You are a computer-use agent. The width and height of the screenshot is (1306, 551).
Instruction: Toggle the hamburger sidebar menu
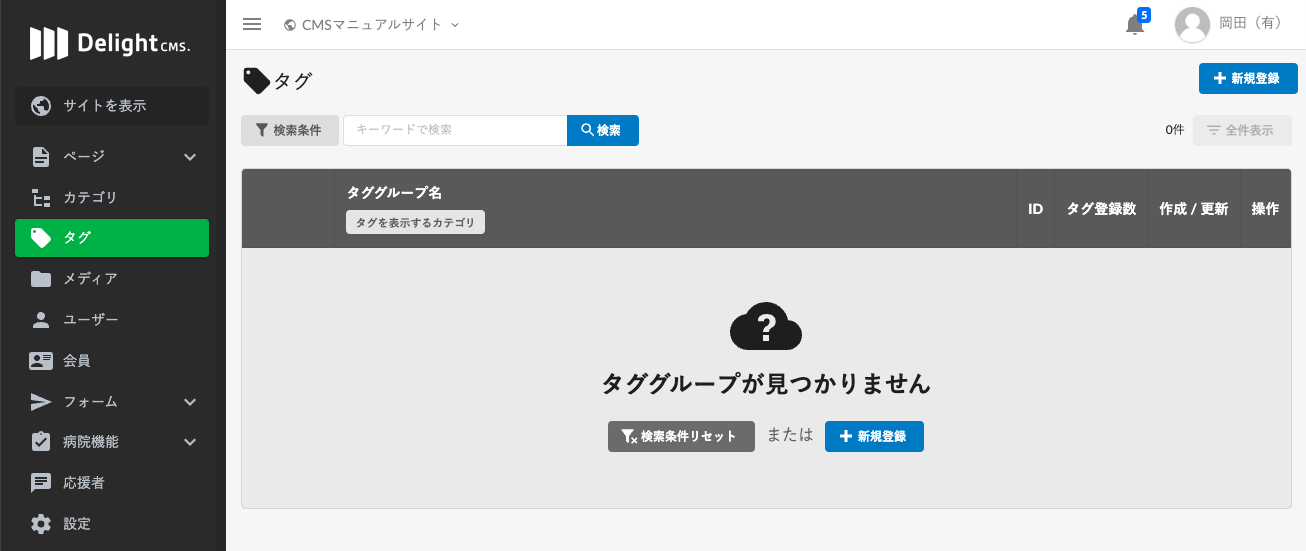pyautogui.click(x=252, y=24)
